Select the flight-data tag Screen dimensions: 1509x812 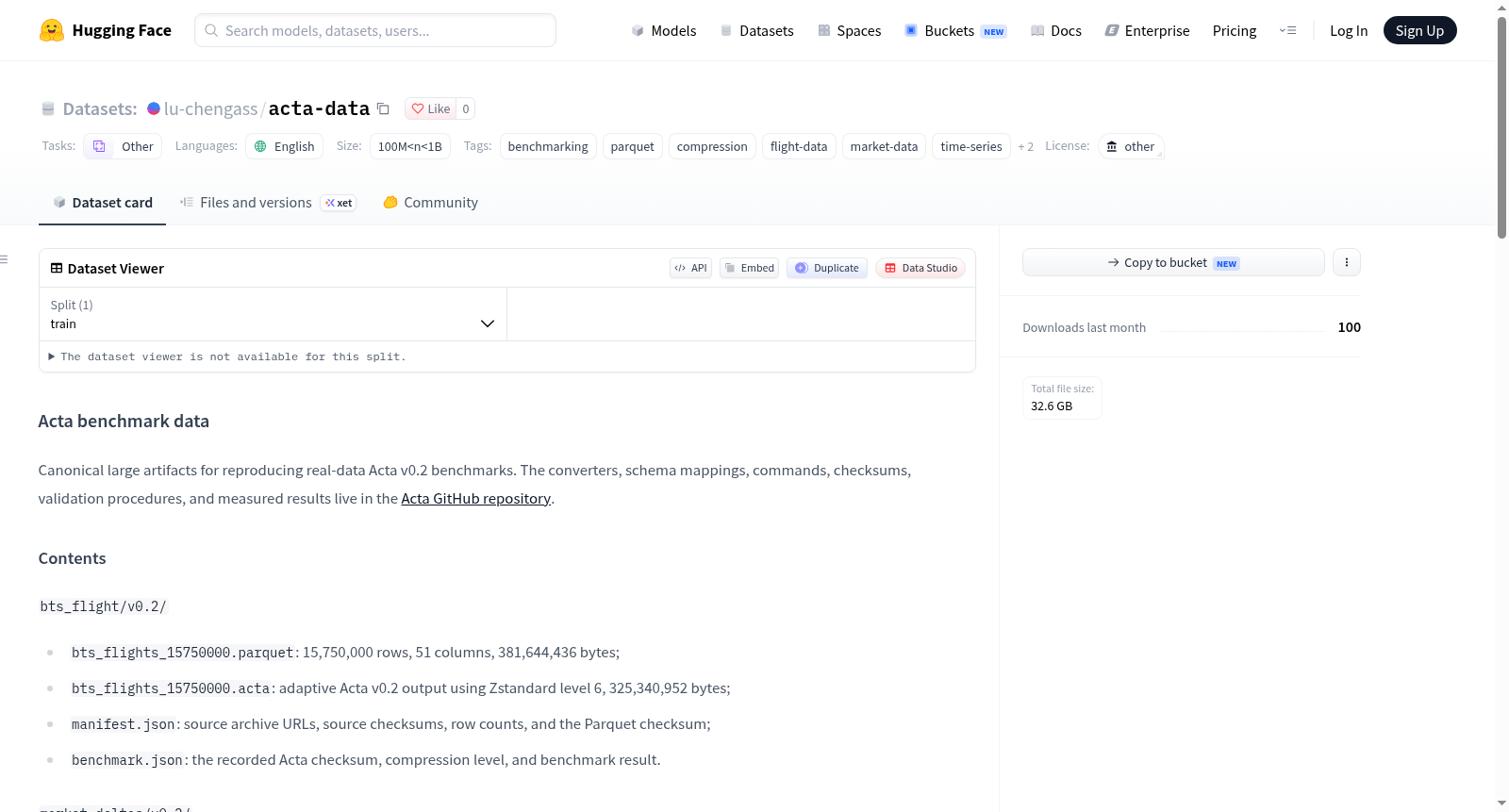click(799, 146)
